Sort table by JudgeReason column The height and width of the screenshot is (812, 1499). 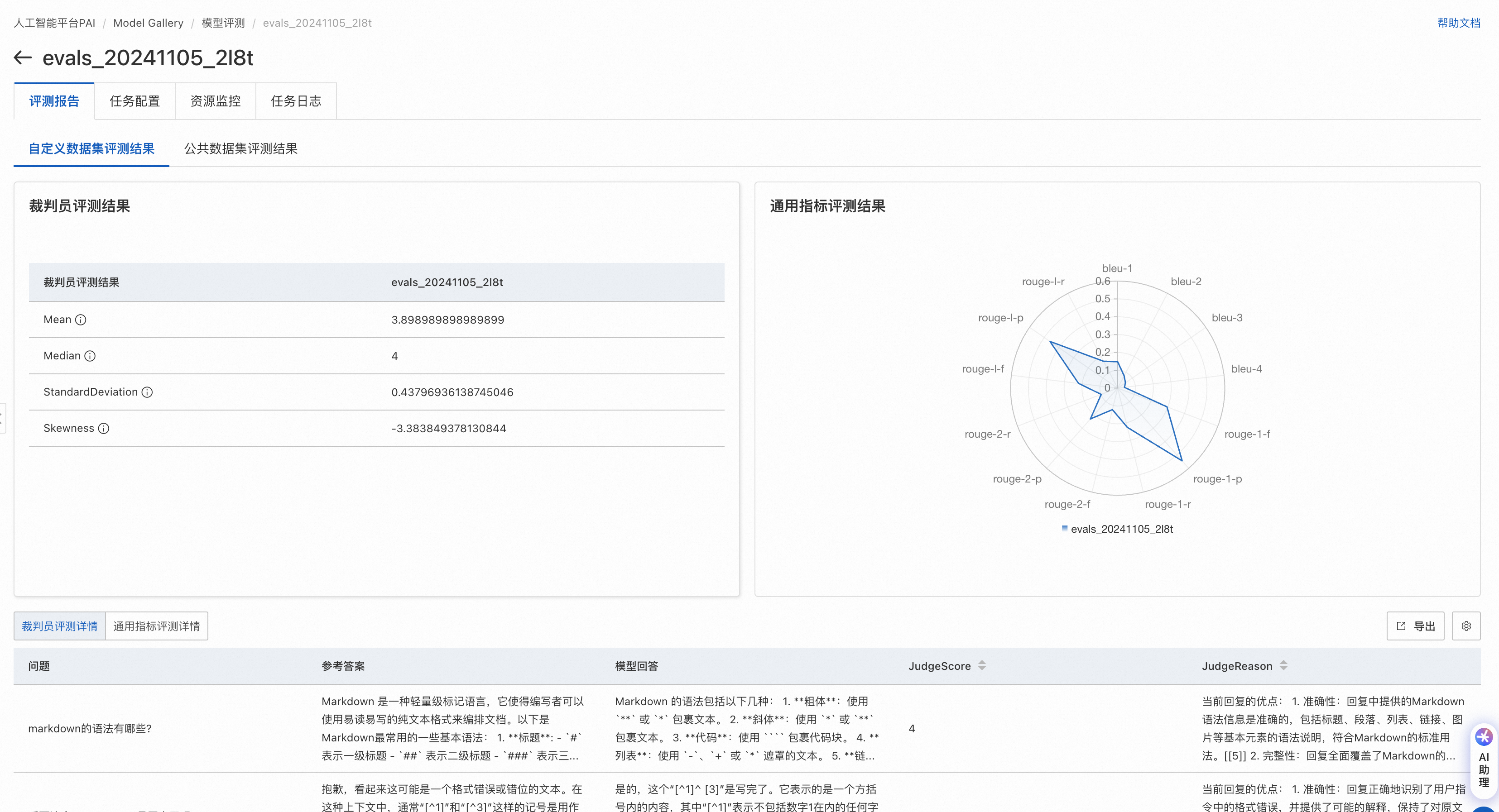pyautogui.click(x=1284, y=665)
